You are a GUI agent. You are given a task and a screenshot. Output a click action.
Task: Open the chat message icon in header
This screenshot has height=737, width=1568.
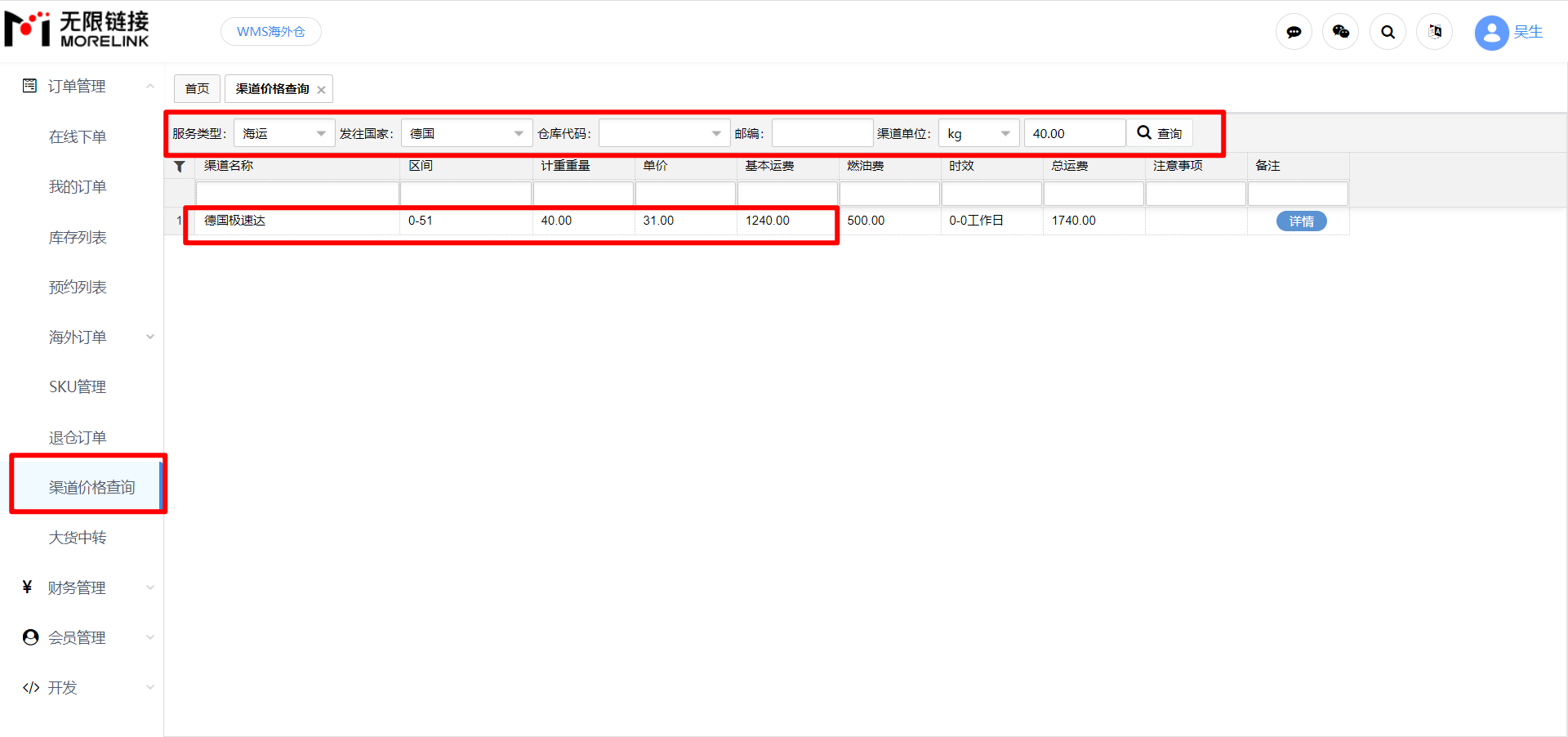tap(1294, 32)
